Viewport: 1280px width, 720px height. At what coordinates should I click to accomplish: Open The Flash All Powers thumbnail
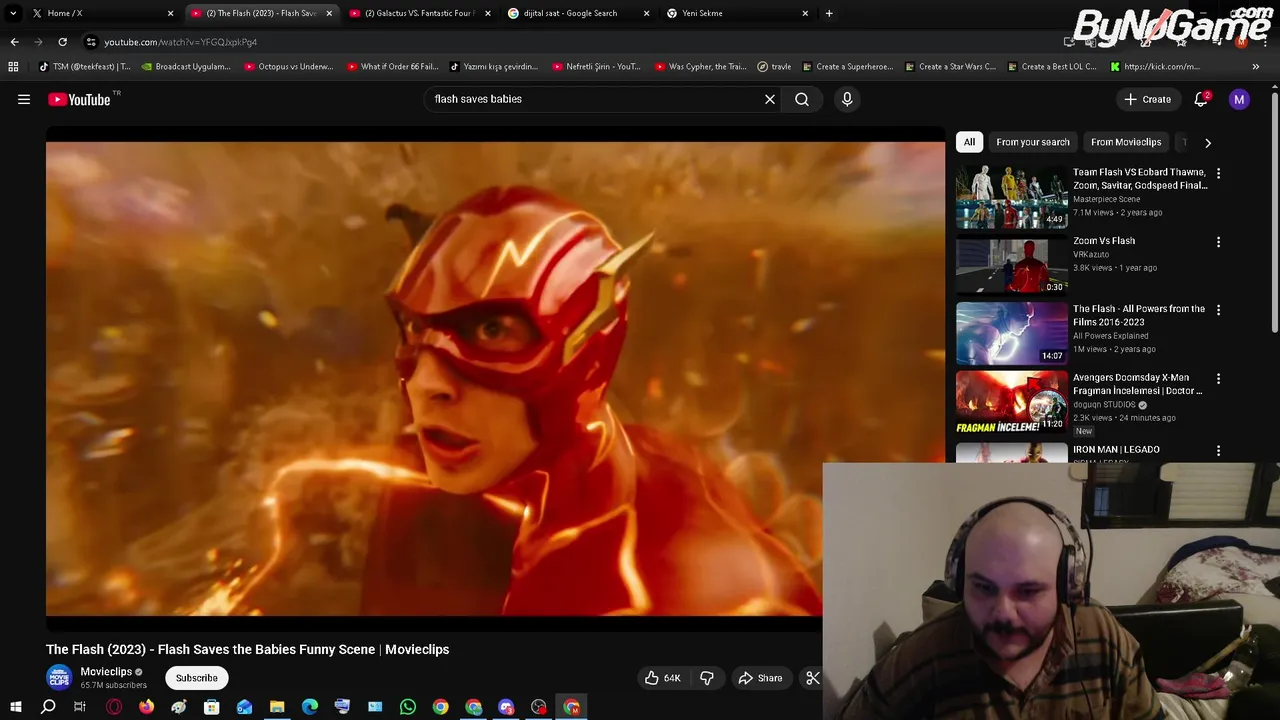(1011, 333)
